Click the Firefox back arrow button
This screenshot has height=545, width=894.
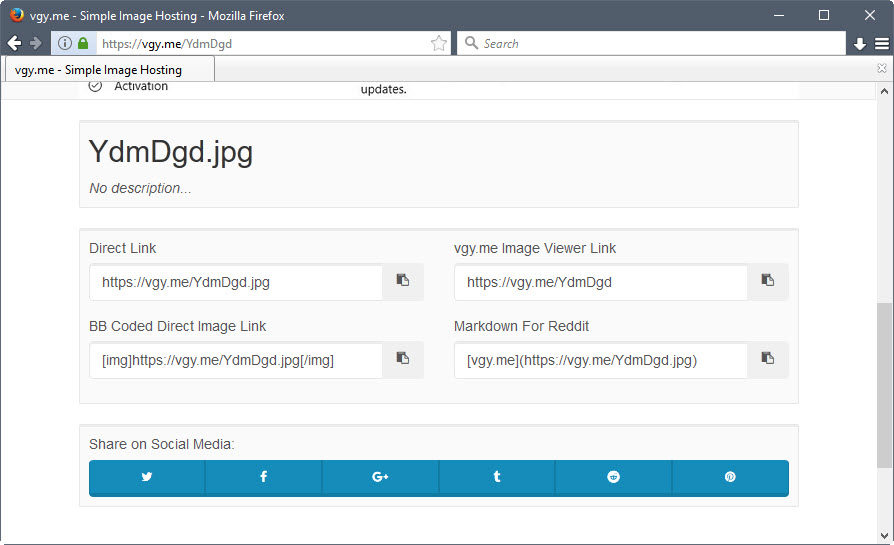[x=14, y=43]
